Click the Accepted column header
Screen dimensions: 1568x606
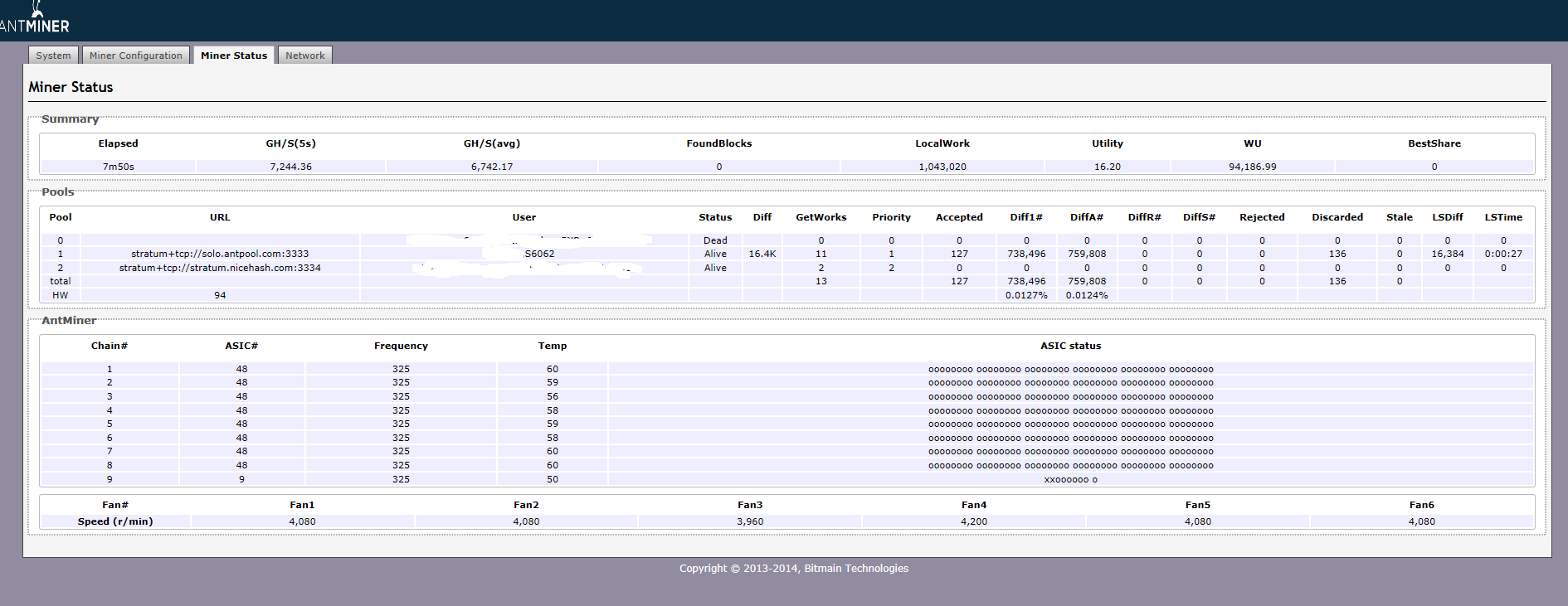[x=959, y=217]
